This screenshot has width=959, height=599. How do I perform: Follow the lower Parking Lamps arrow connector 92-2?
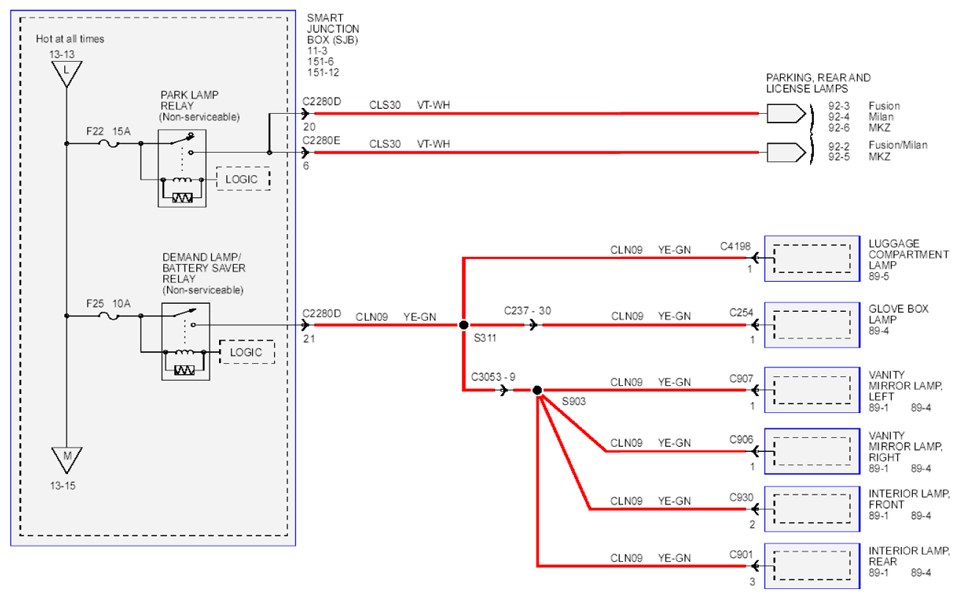click(x=787, y=152)
